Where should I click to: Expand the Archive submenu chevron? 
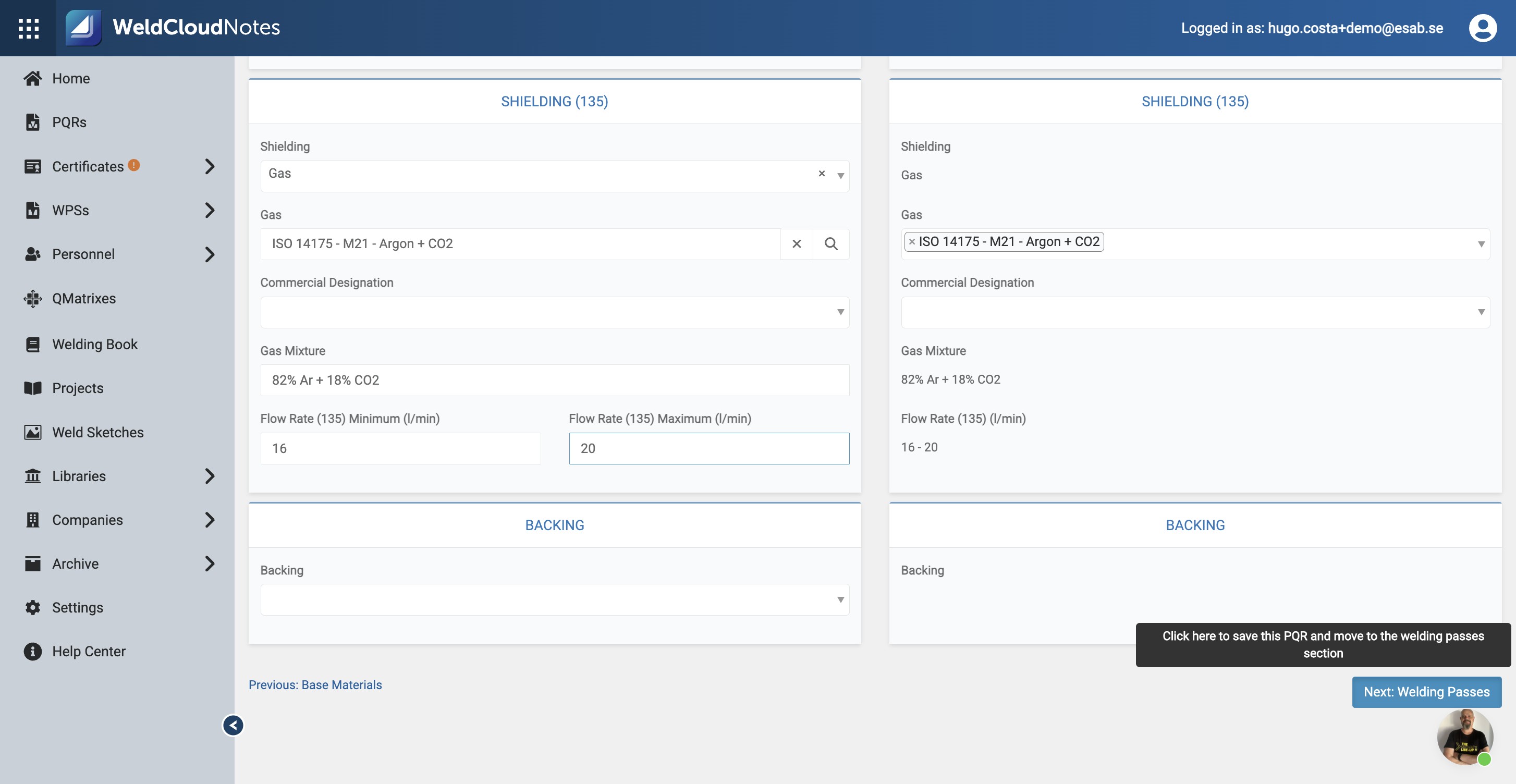click(210, 563)
